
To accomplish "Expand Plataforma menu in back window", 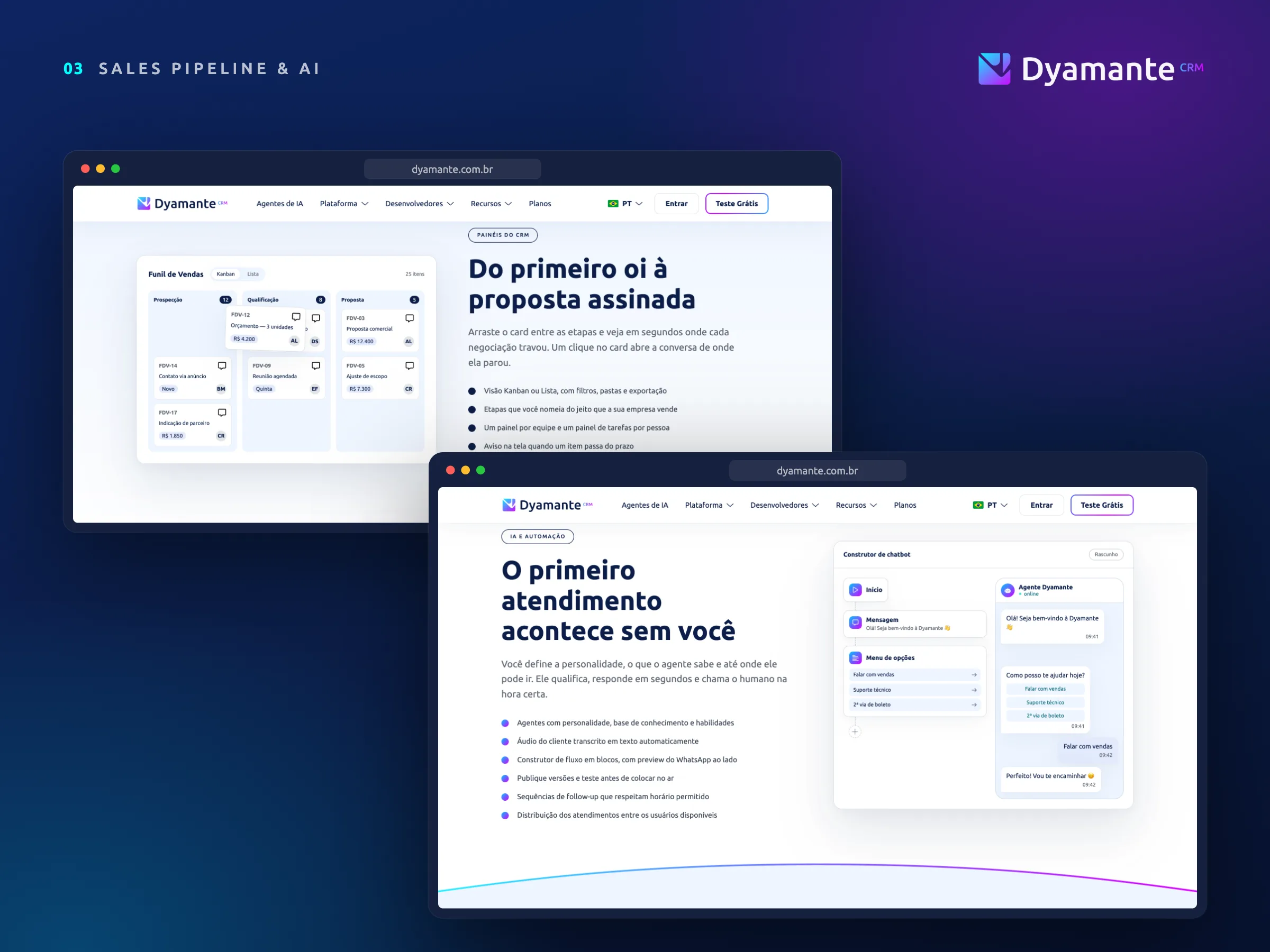I will [x=344, y=204].
